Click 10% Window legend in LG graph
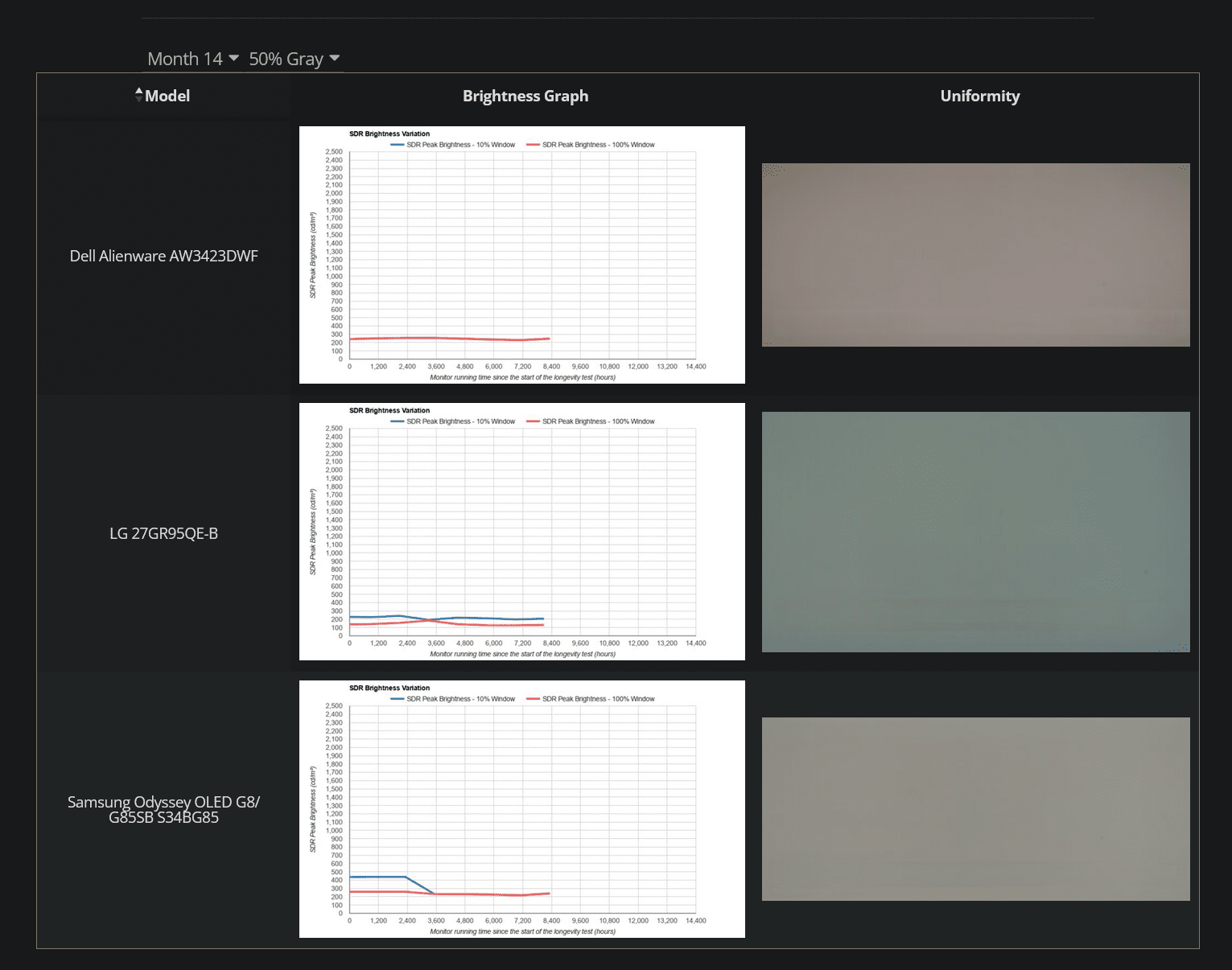 coord(453,421)
